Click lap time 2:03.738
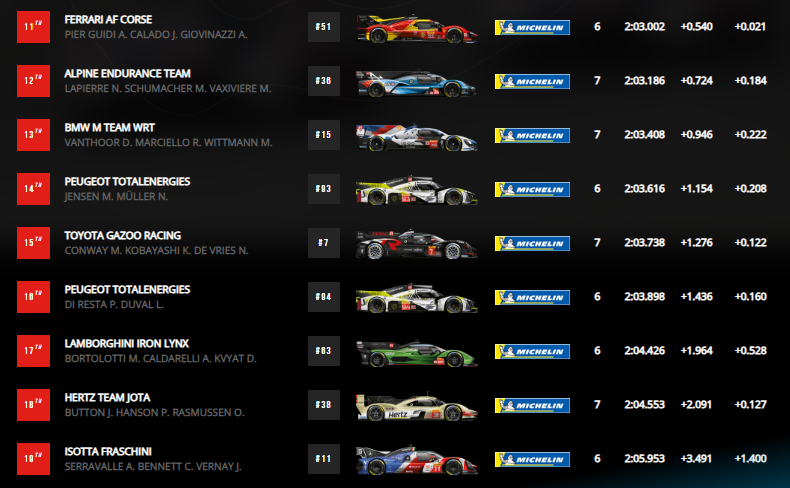This screenshot has width=790, height=488. (644, 243)
